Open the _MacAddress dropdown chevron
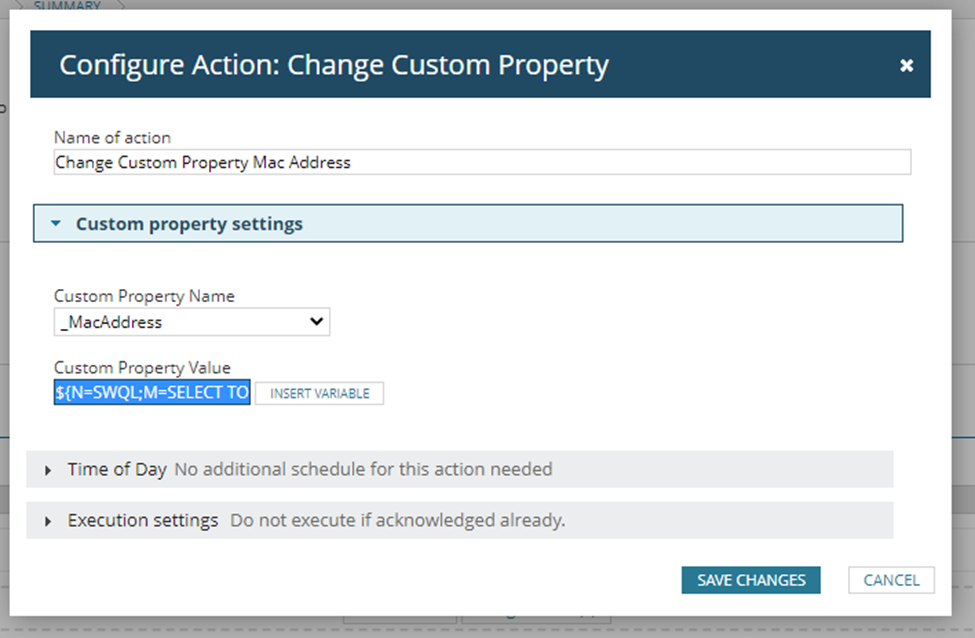Image resolution: width=975 pixels, height=638 pixels. pyautogui.click(x=316, y=322)
